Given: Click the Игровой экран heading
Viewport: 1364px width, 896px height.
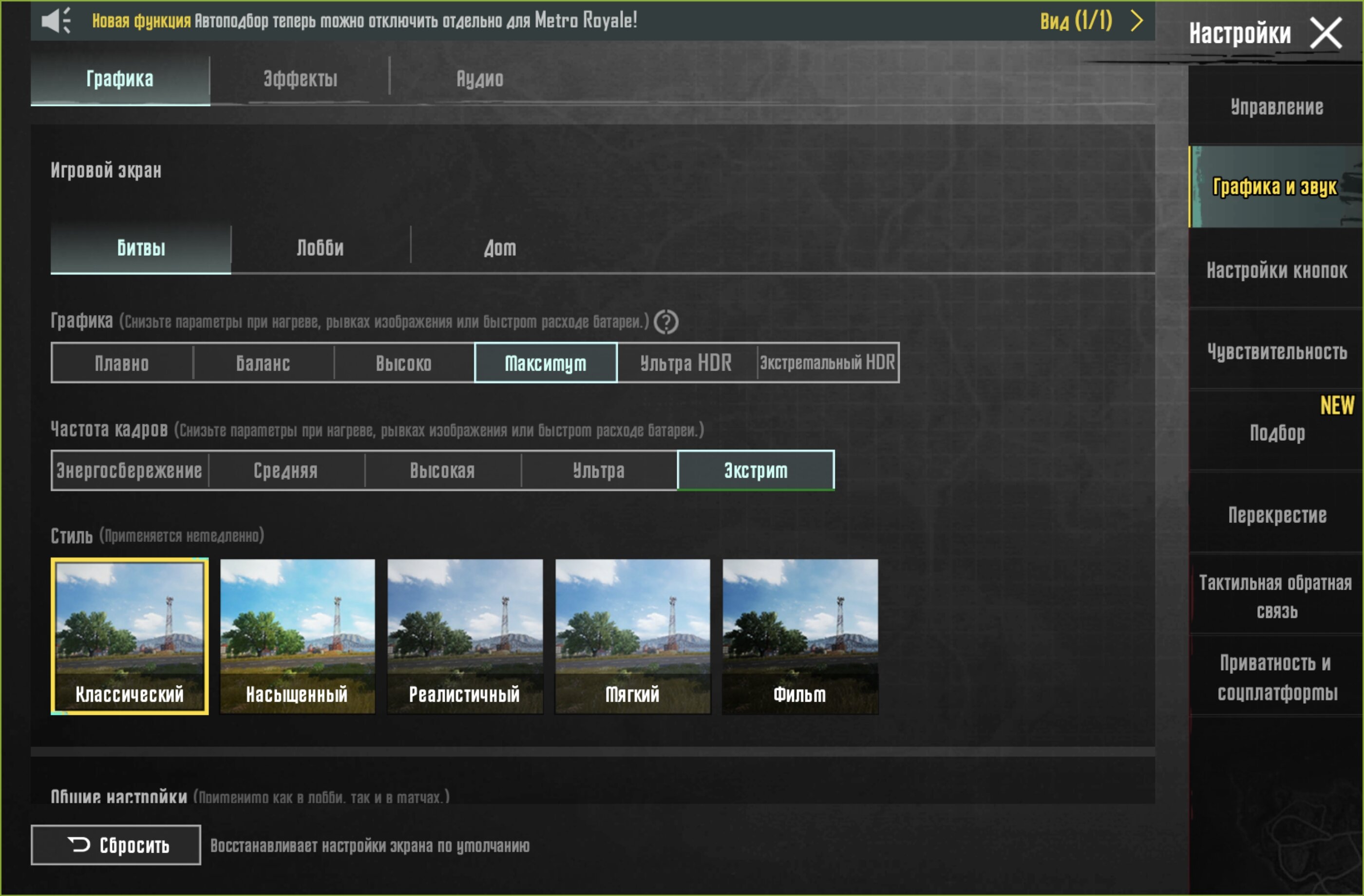Looking at the screenshot, I should click(x=106, y=170).
